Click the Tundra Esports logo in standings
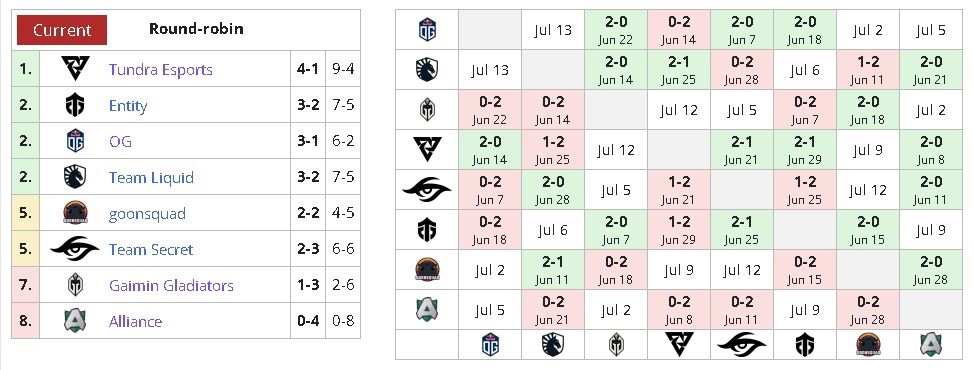Screen dimensions: 974x370 point(75,69)
